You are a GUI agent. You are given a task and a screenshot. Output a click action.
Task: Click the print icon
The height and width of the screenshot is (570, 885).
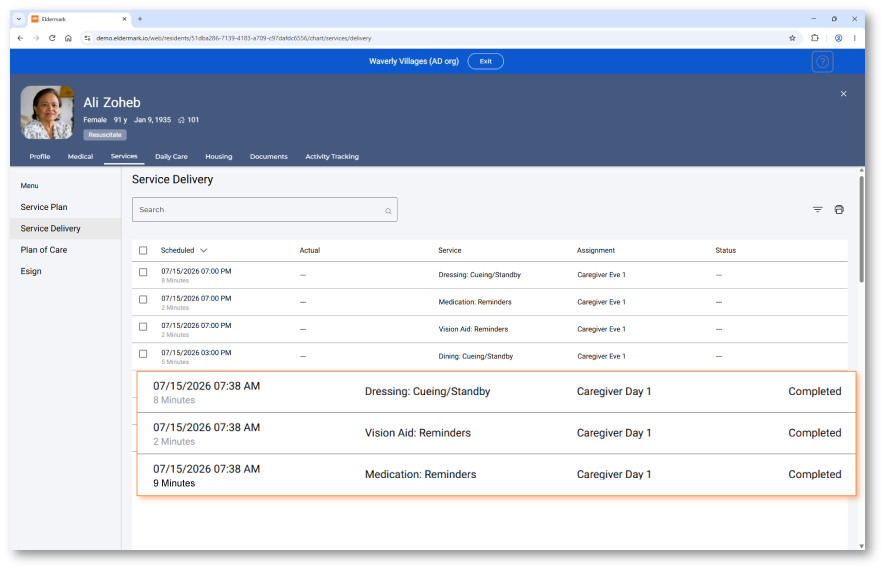839,209
